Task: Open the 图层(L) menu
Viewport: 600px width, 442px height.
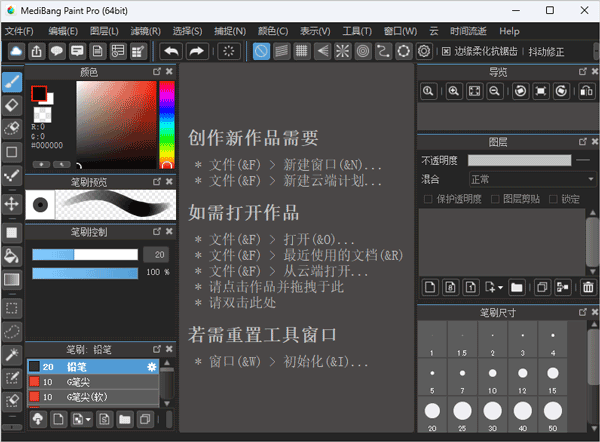Action: click(x=104, y=32)
